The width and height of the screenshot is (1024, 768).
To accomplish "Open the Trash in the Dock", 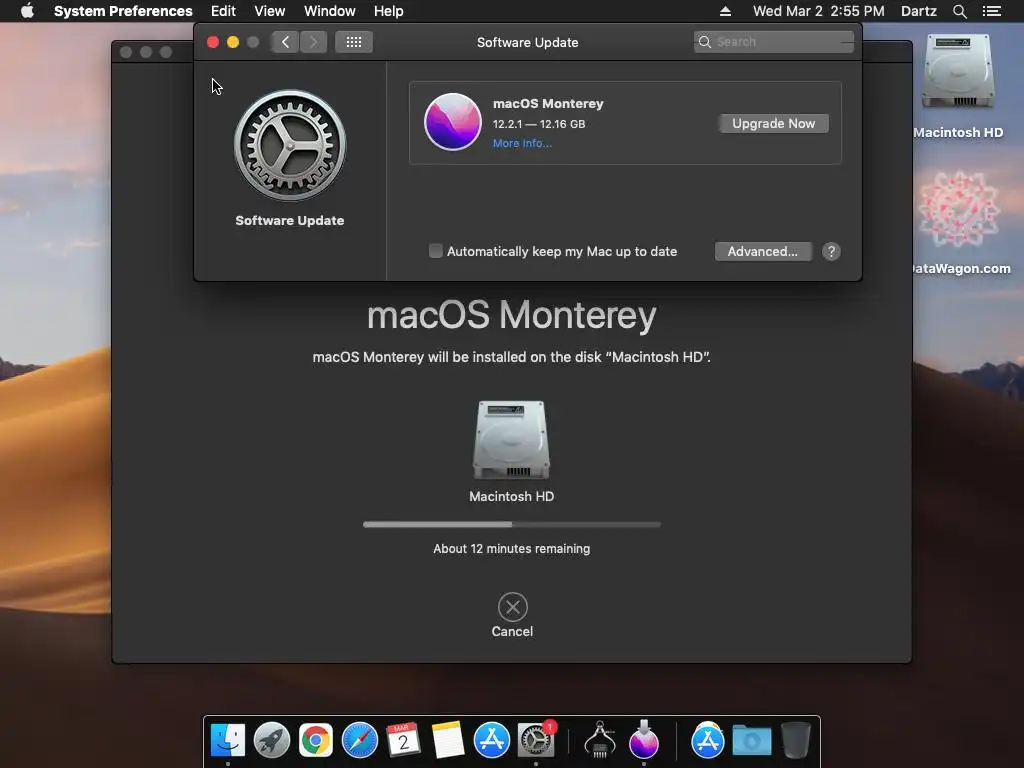I will point(795,740).
